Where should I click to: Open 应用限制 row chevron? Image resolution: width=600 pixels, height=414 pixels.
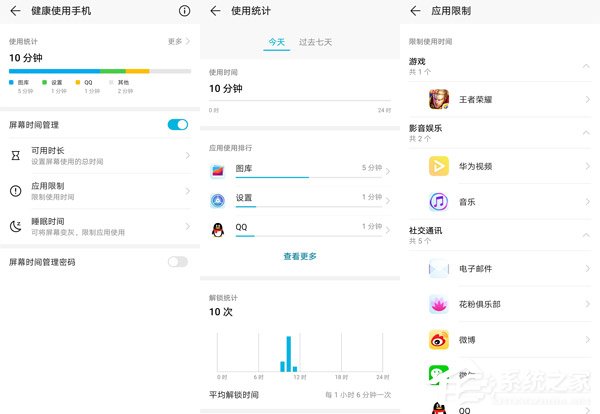pos(188,191)
